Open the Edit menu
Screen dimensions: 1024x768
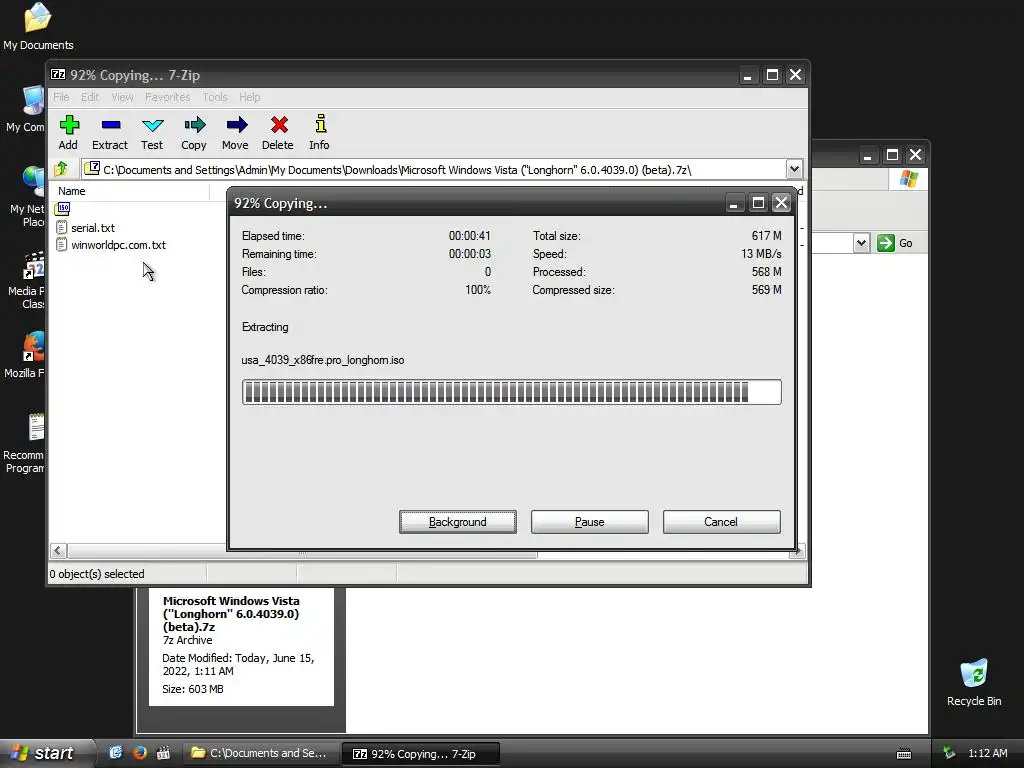click(x=89, y=97)
